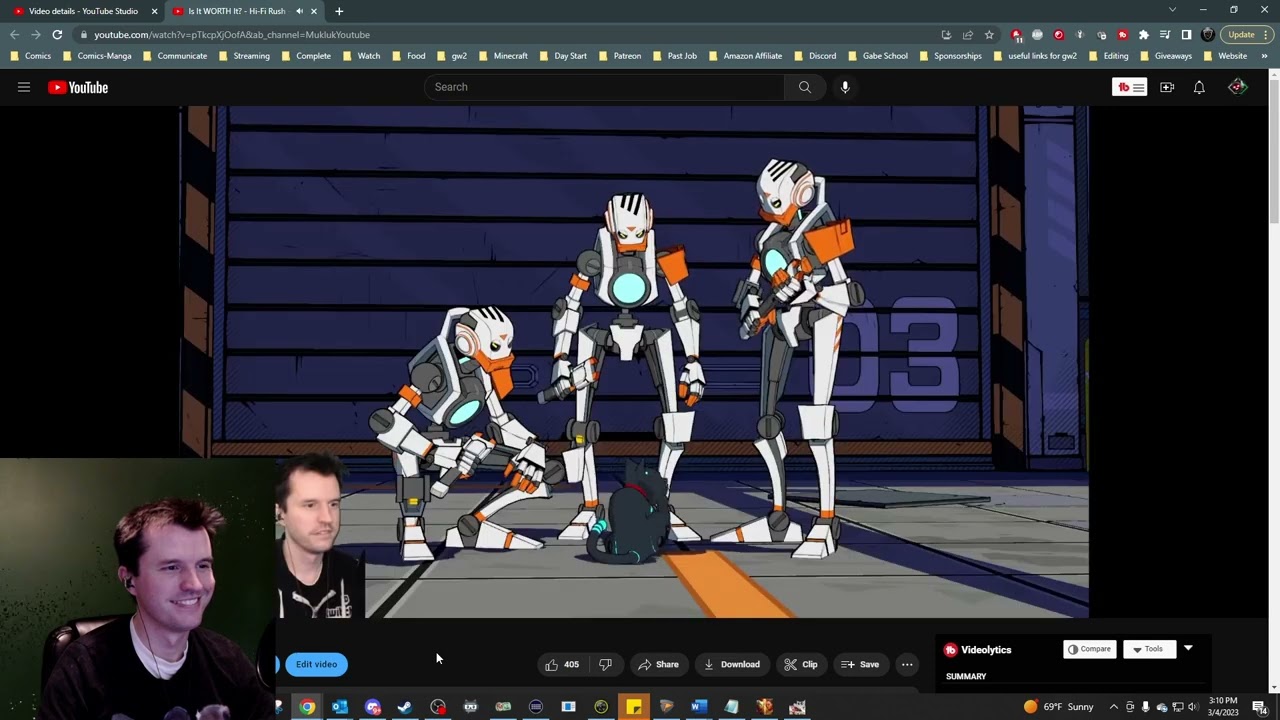
Task: Reload the current page
Action: point(57,35)
